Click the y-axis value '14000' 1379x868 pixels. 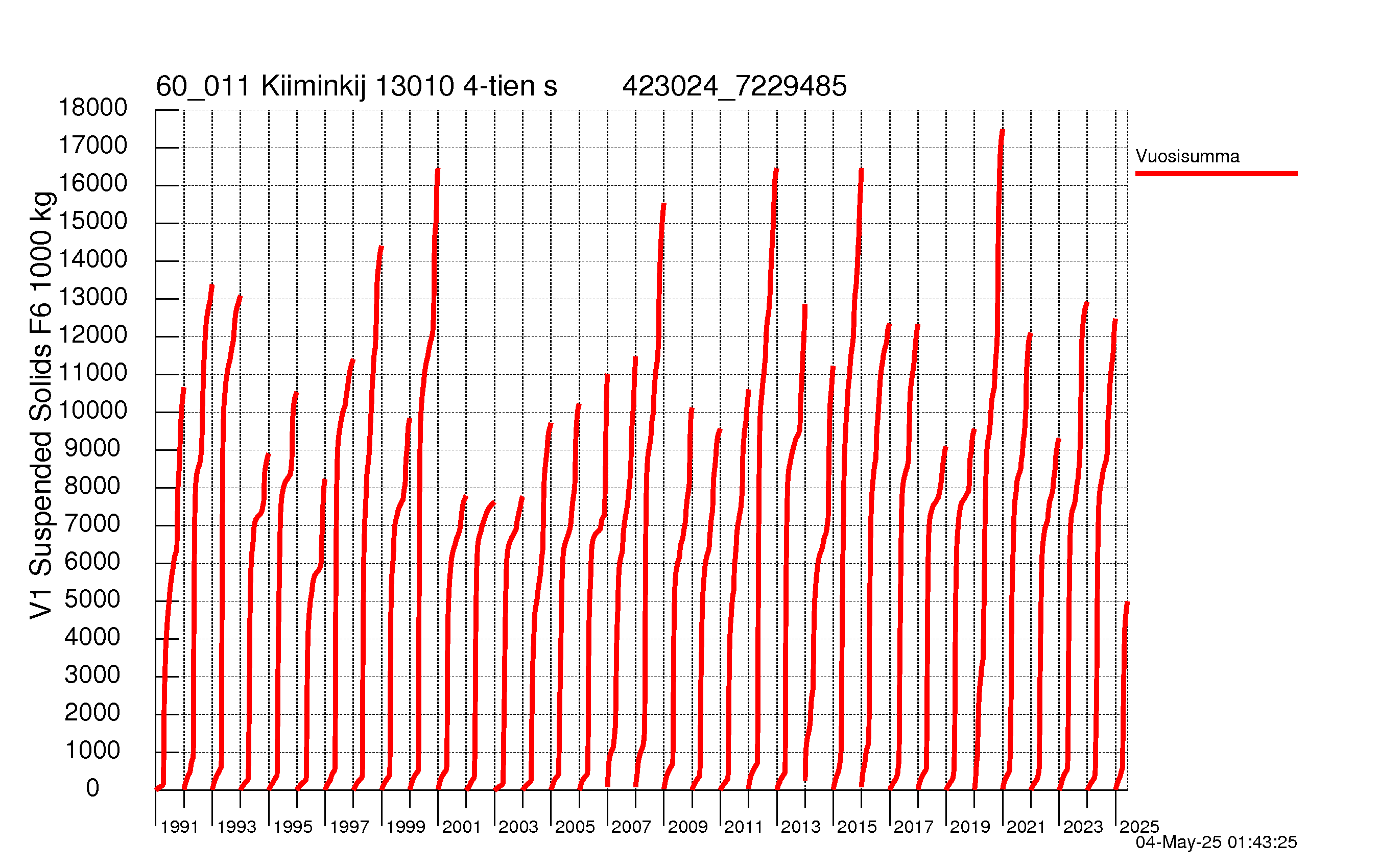tap(93, 259)
